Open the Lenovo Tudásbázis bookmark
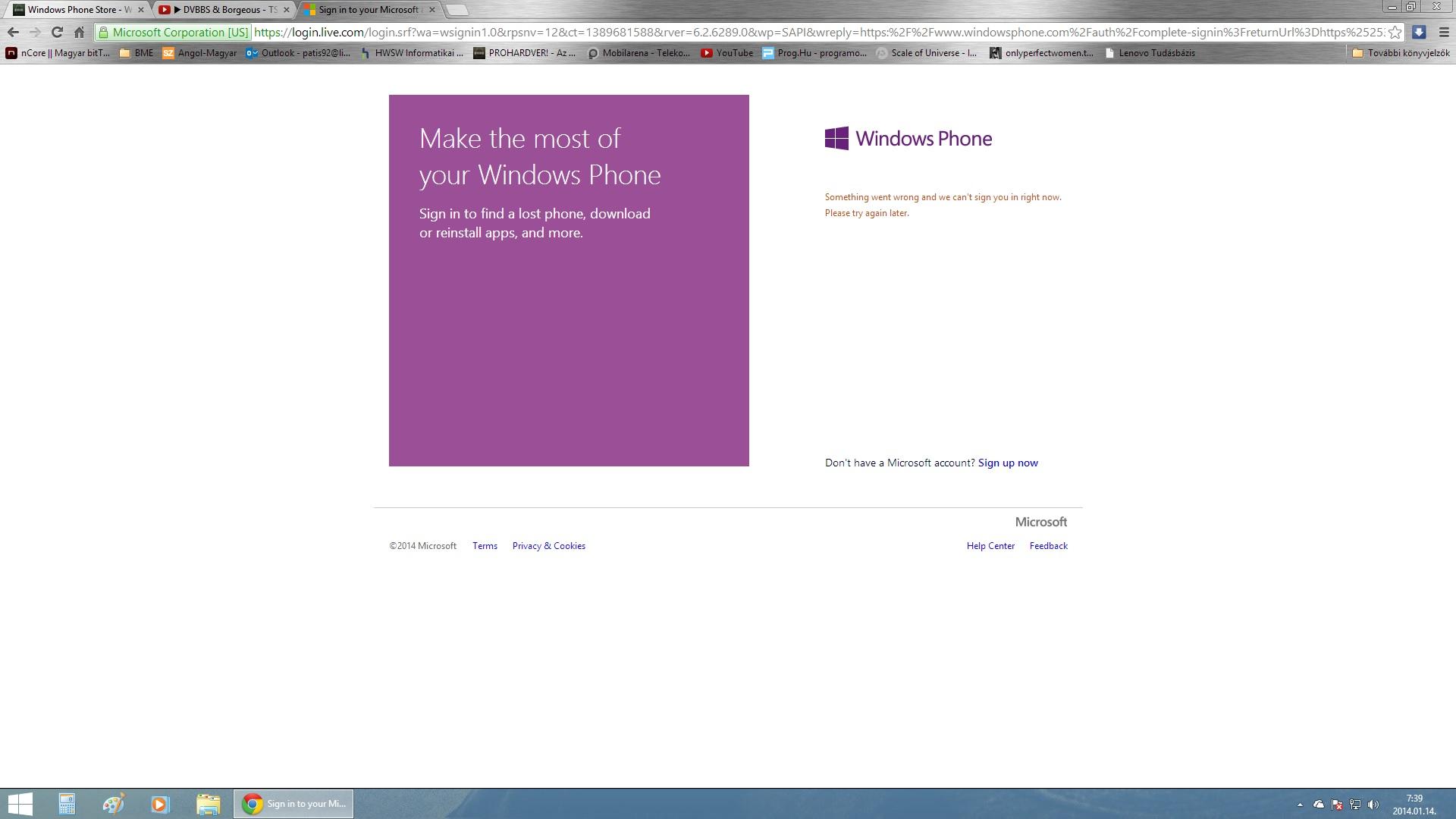This screenshot has height=819, width=1456. click(x=1150, y=53)
